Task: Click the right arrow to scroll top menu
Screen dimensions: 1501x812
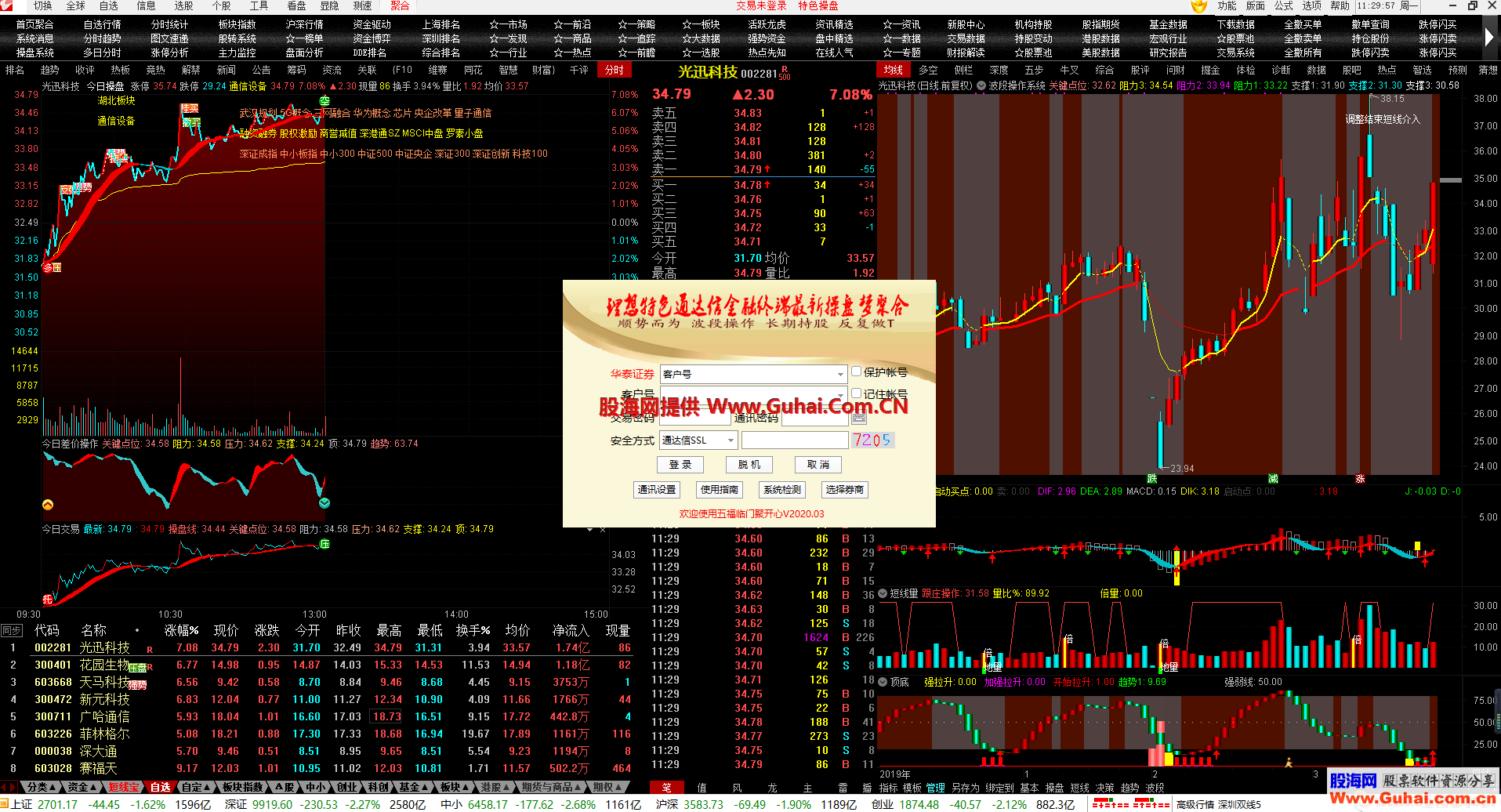Action: 1490,38
